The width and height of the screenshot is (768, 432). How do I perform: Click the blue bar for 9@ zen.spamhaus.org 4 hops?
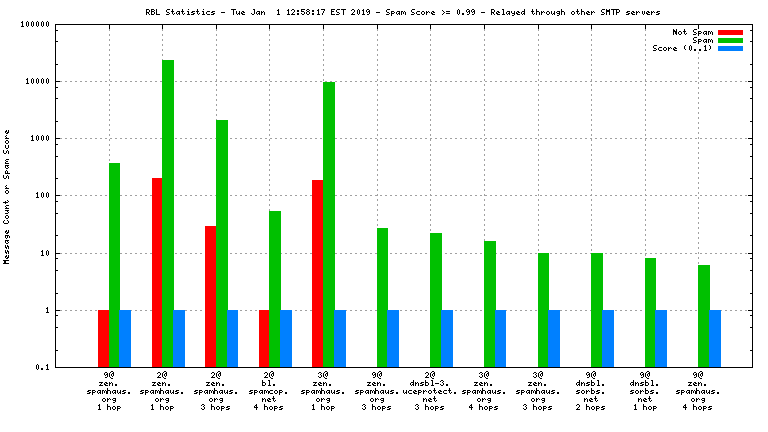(715, 338)
